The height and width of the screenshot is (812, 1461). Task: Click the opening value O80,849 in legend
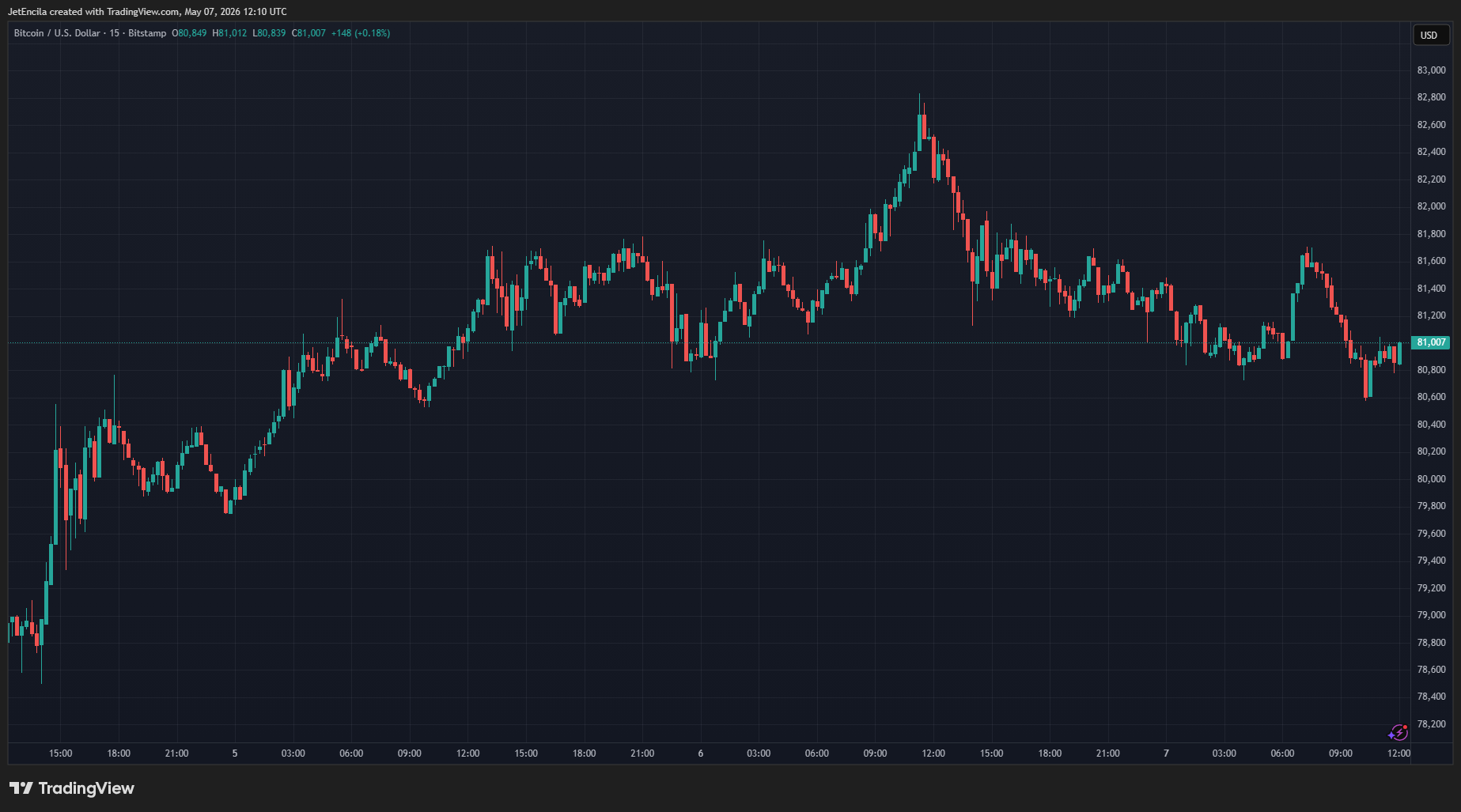pos(189,33)
